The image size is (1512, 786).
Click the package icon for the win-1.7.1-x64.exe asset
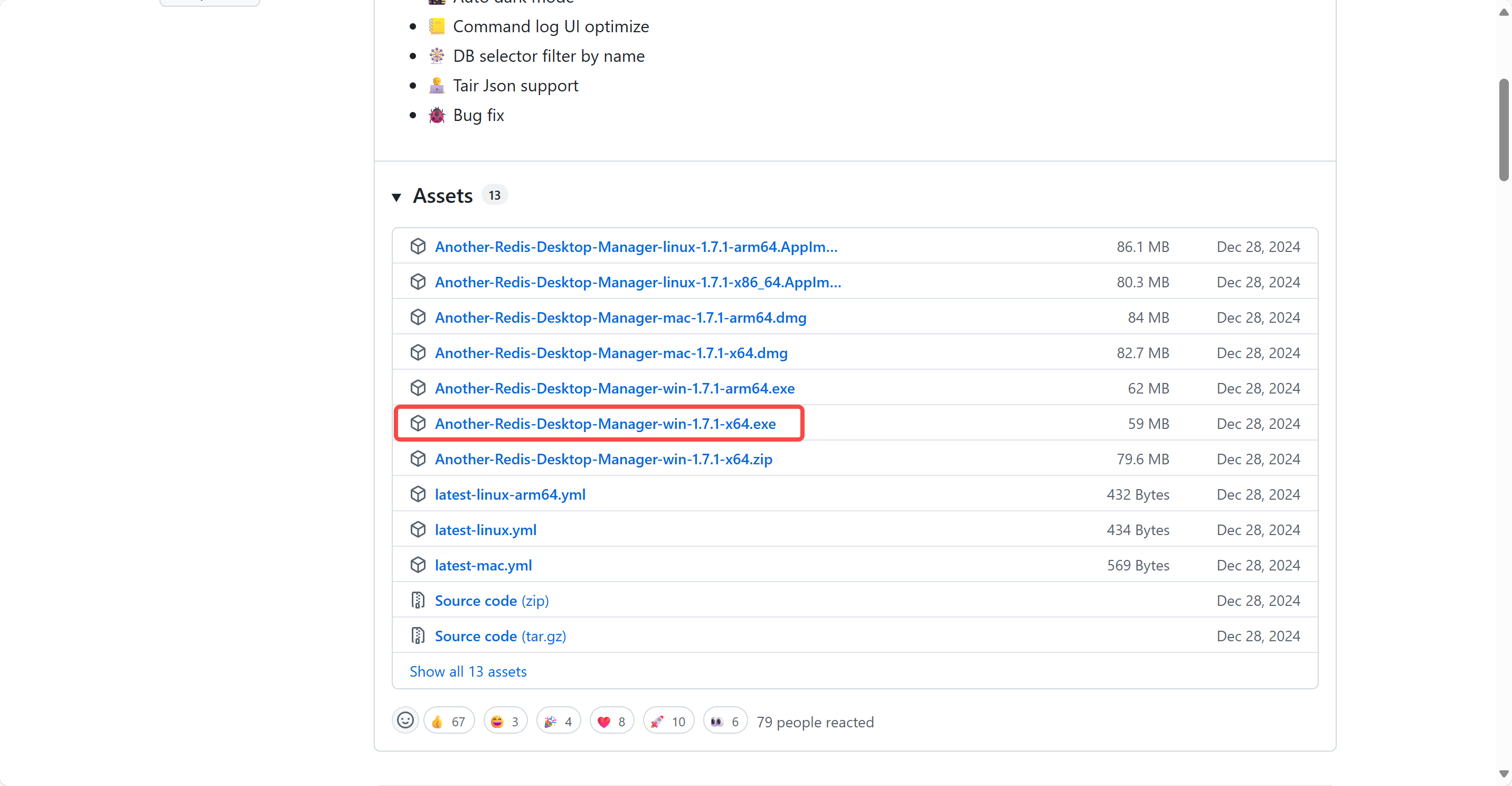418,424
